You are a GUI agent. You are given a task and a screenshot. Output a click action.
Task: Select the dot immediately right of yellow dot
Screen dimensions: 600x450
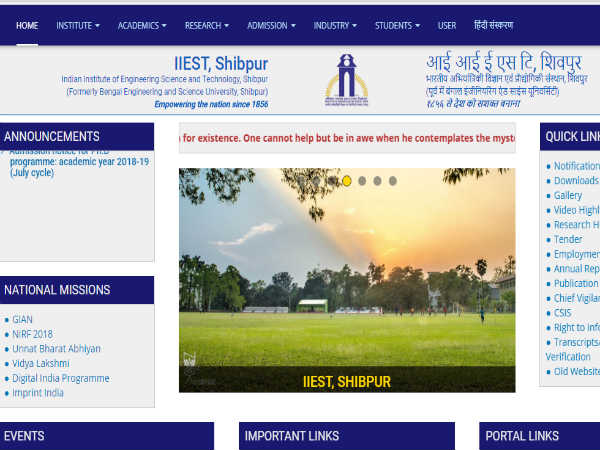point(362,181)
